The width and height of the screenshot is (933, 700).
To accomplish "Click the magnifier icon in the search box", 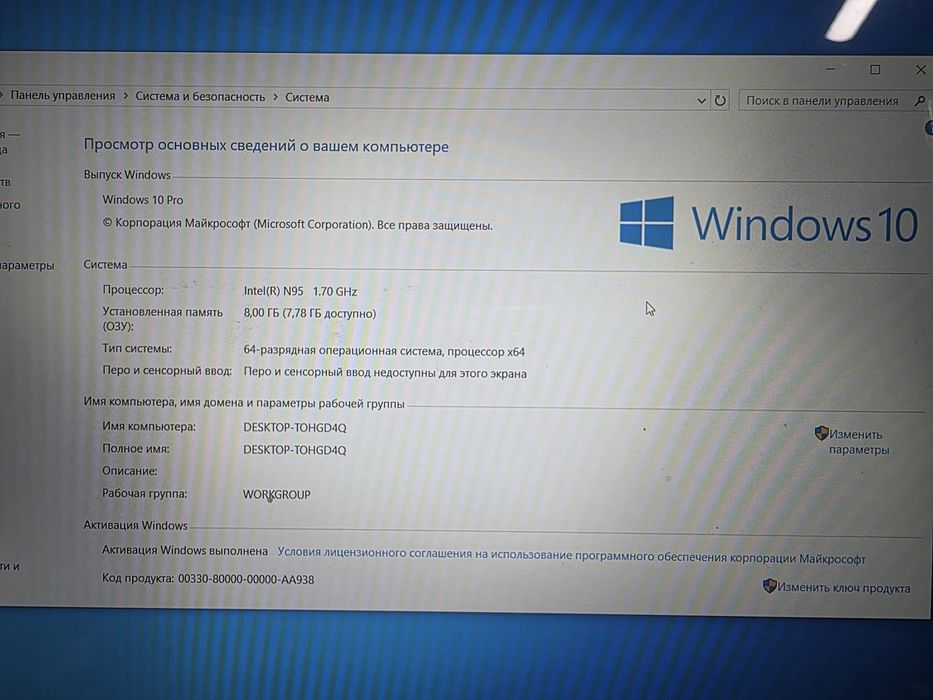I will tap(919, 102).
